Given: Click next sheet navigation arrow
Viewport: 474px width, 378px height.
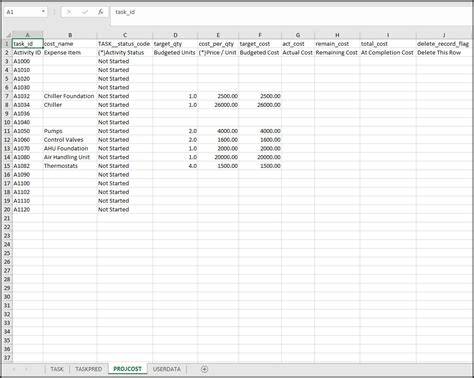Looking at the screenshot, I should (x=26, y=369).
